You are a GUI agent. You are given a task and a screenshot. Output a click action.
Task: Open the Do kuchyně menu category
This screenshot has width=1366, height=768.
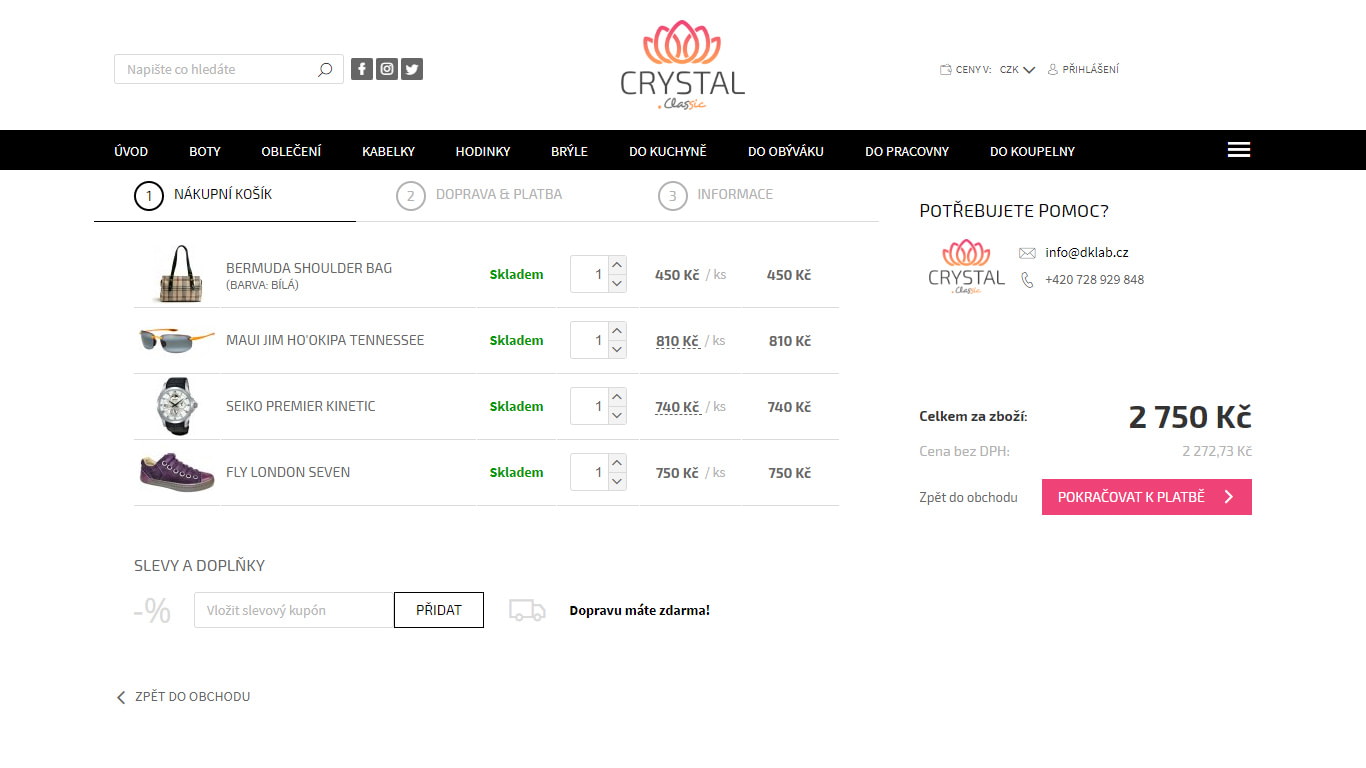(668, 151)
